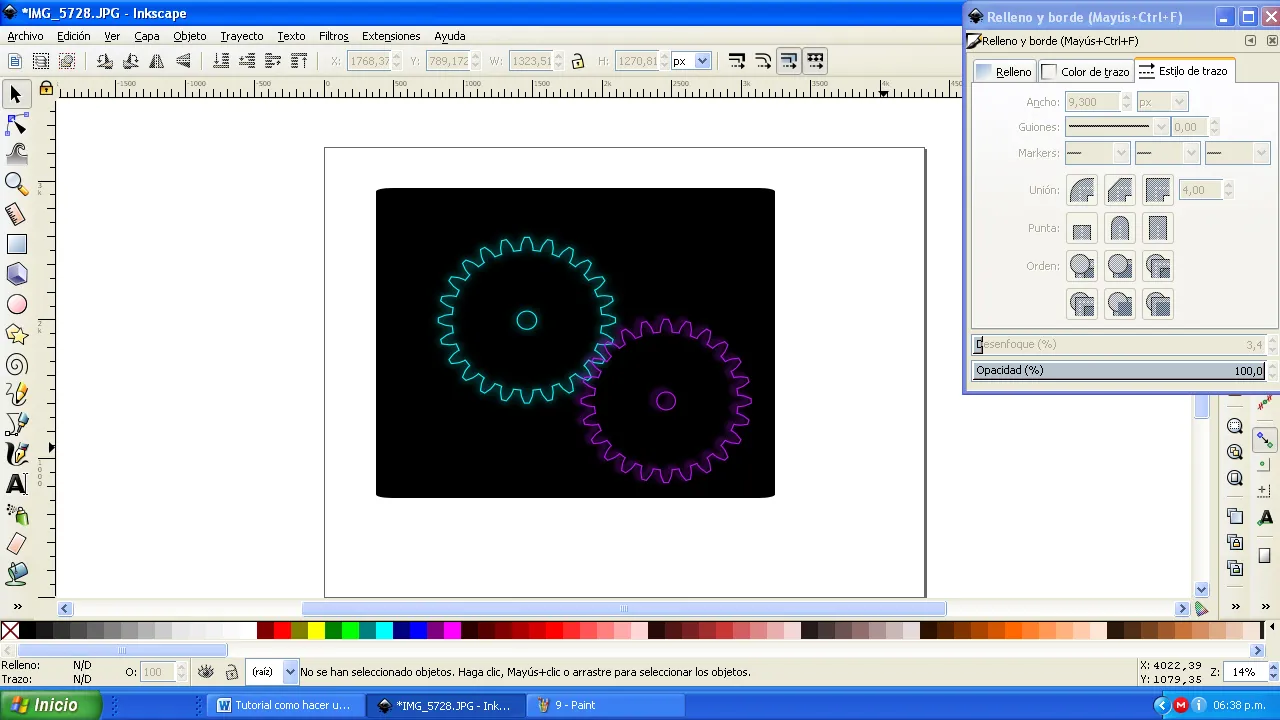Select the Calligraphy tool
The height and width of the screenshot is (720, 1280).
[x=16, y=454]
